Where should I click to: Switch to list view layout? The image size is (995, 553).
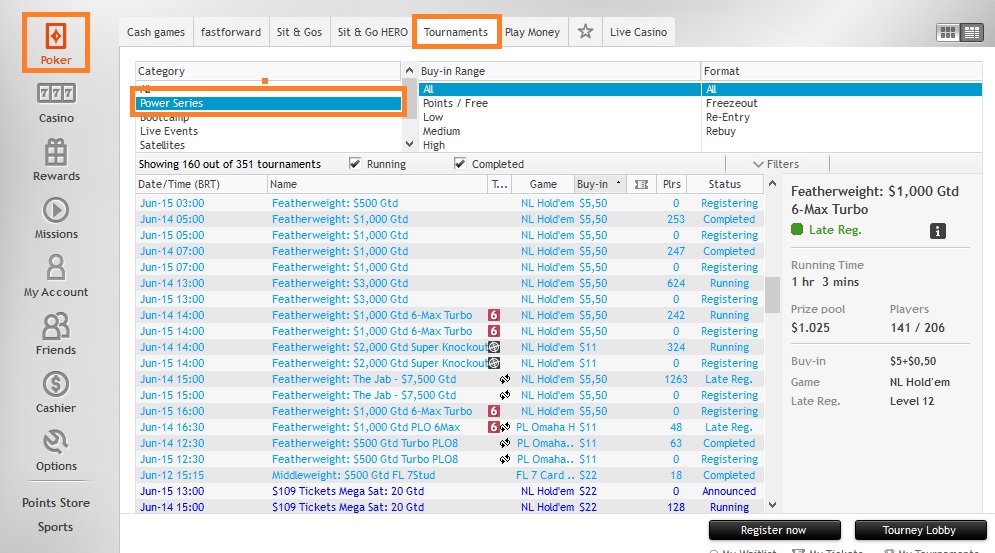tap(972, 32)
